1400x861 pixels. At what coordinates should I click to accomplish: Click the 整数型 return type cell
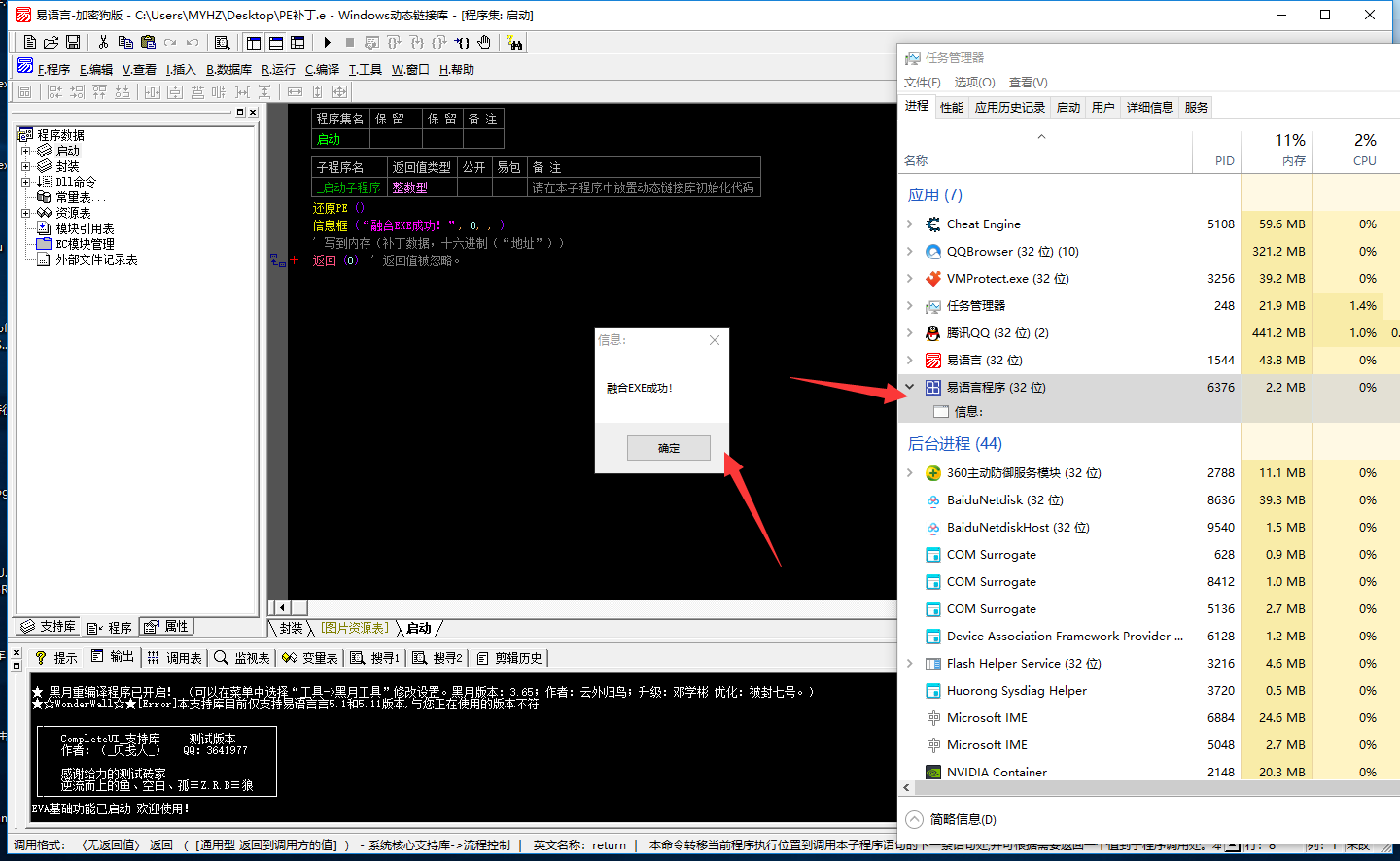pos(422,188)
